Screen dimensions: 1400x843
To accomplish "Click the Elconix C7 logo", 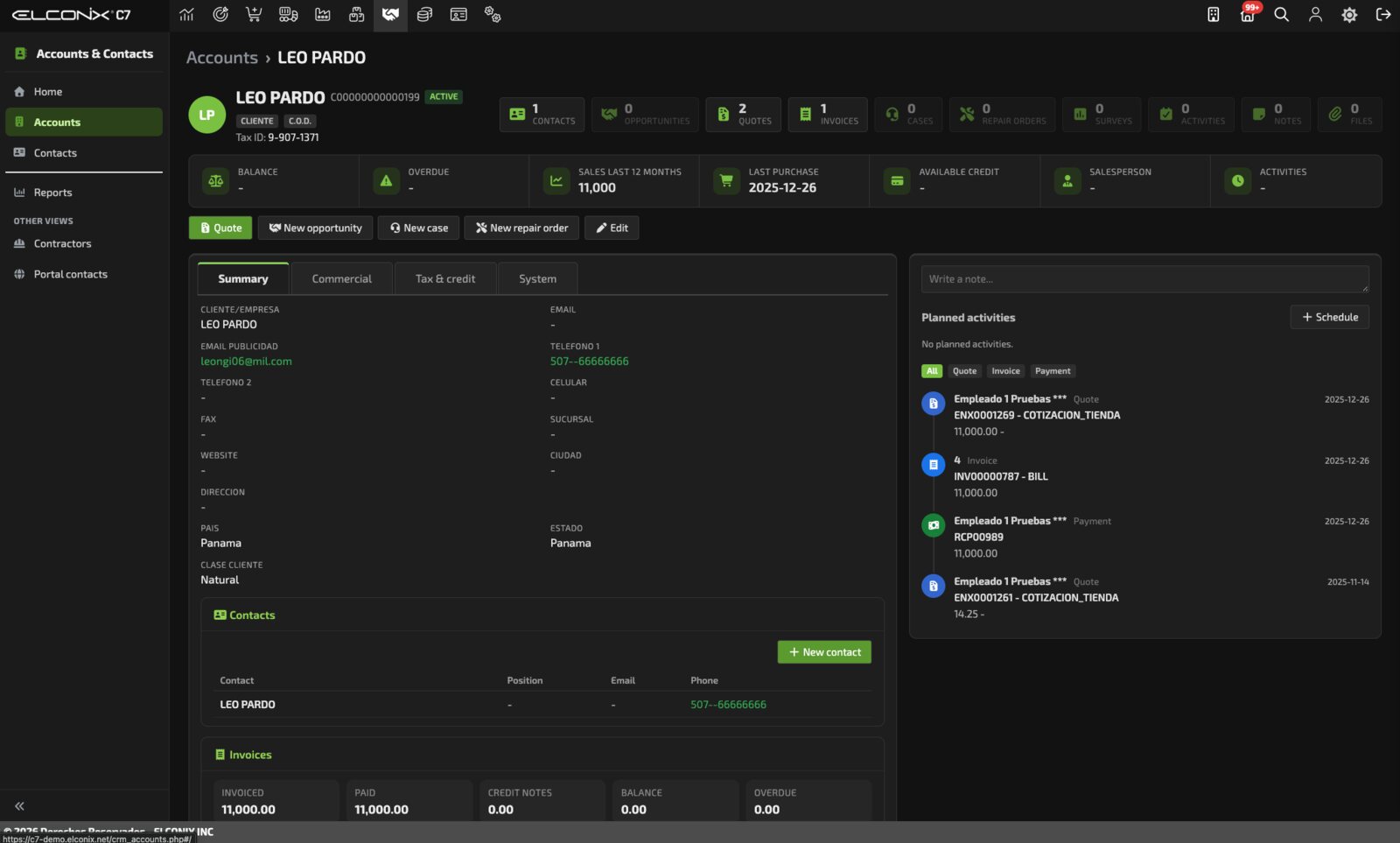I will coord(71,15).
